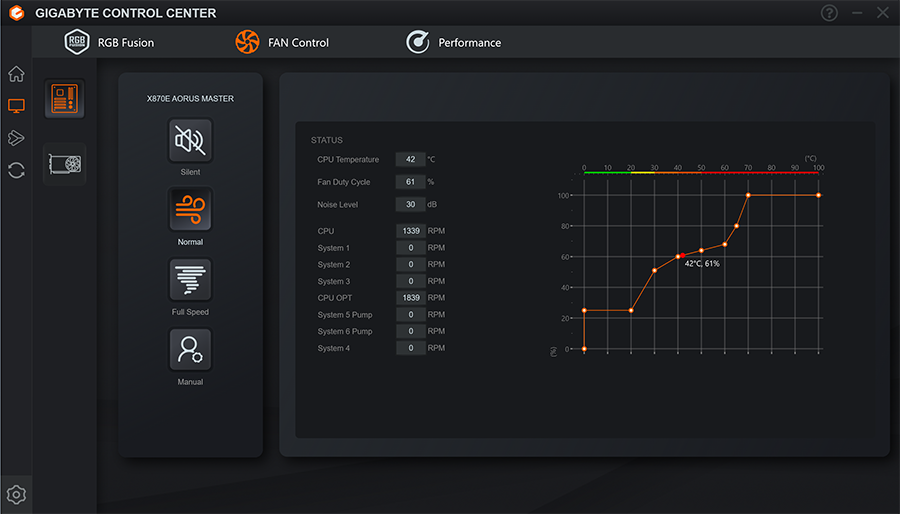Click the Fan Duty Cycle value 61
Viewport: 900px width, 514px height.
(x=410, y=182)
